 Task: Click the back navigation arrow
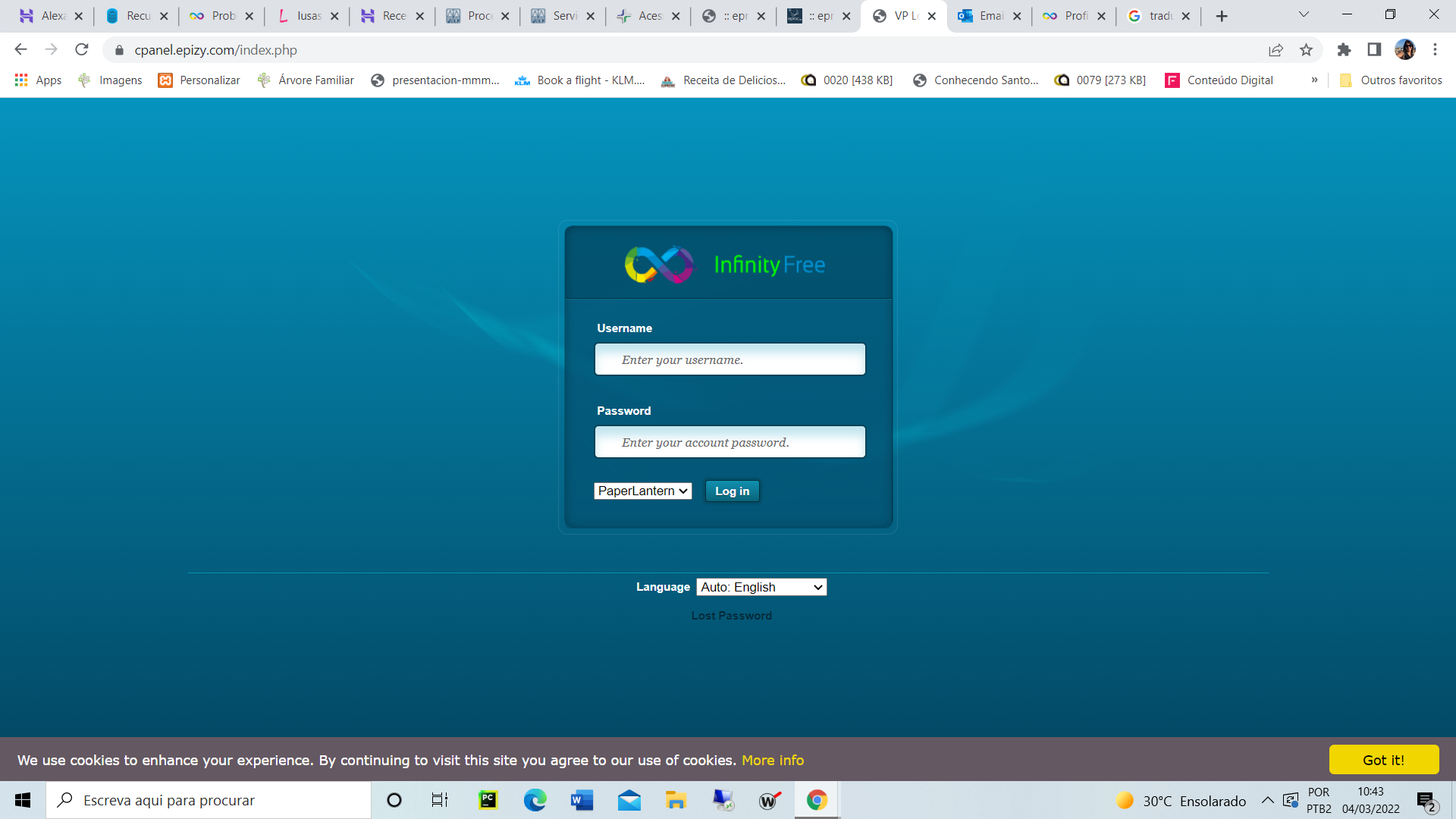pos(20,49)
